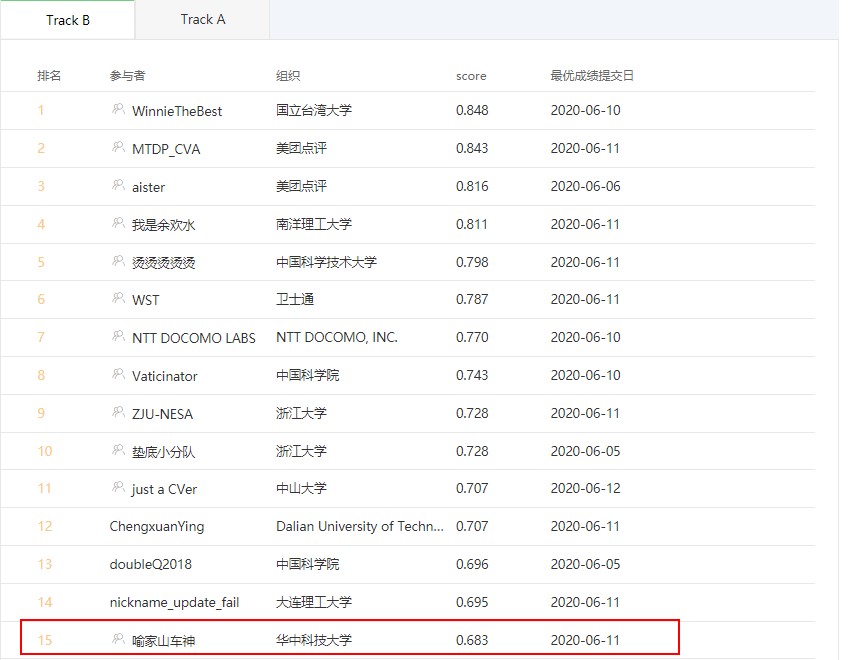Click the team icon beside WinnieTheBest

tap(118, 109)
